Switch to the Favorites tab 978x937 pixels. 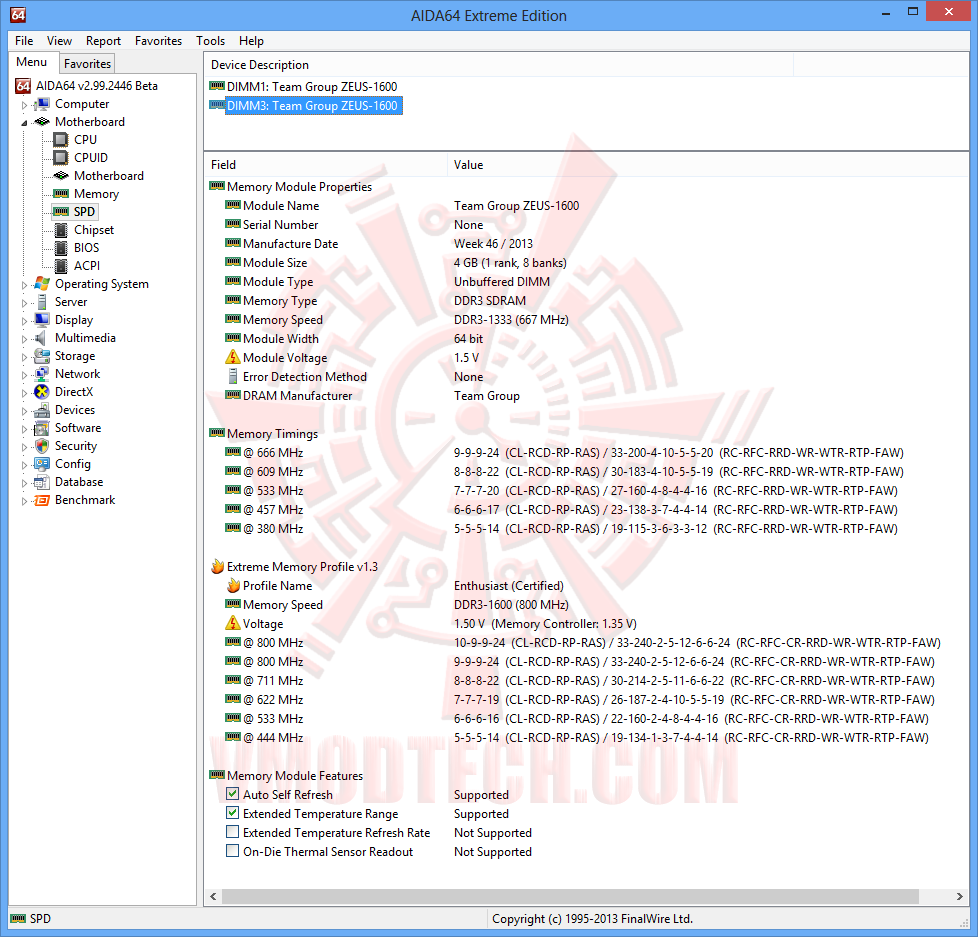(87, 64)
